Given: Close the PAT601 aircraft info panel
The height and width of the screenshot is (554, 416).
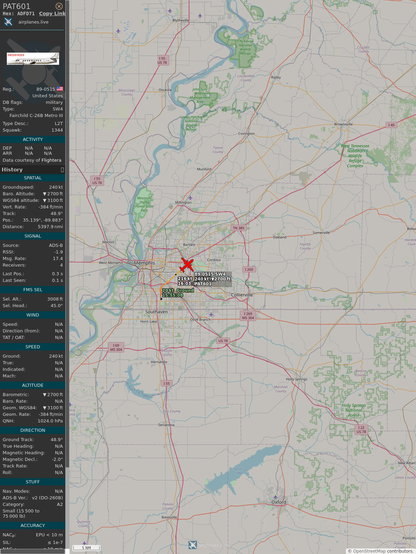Looking at the screenshot, I should pyautogui.click(x=59, y=6).
